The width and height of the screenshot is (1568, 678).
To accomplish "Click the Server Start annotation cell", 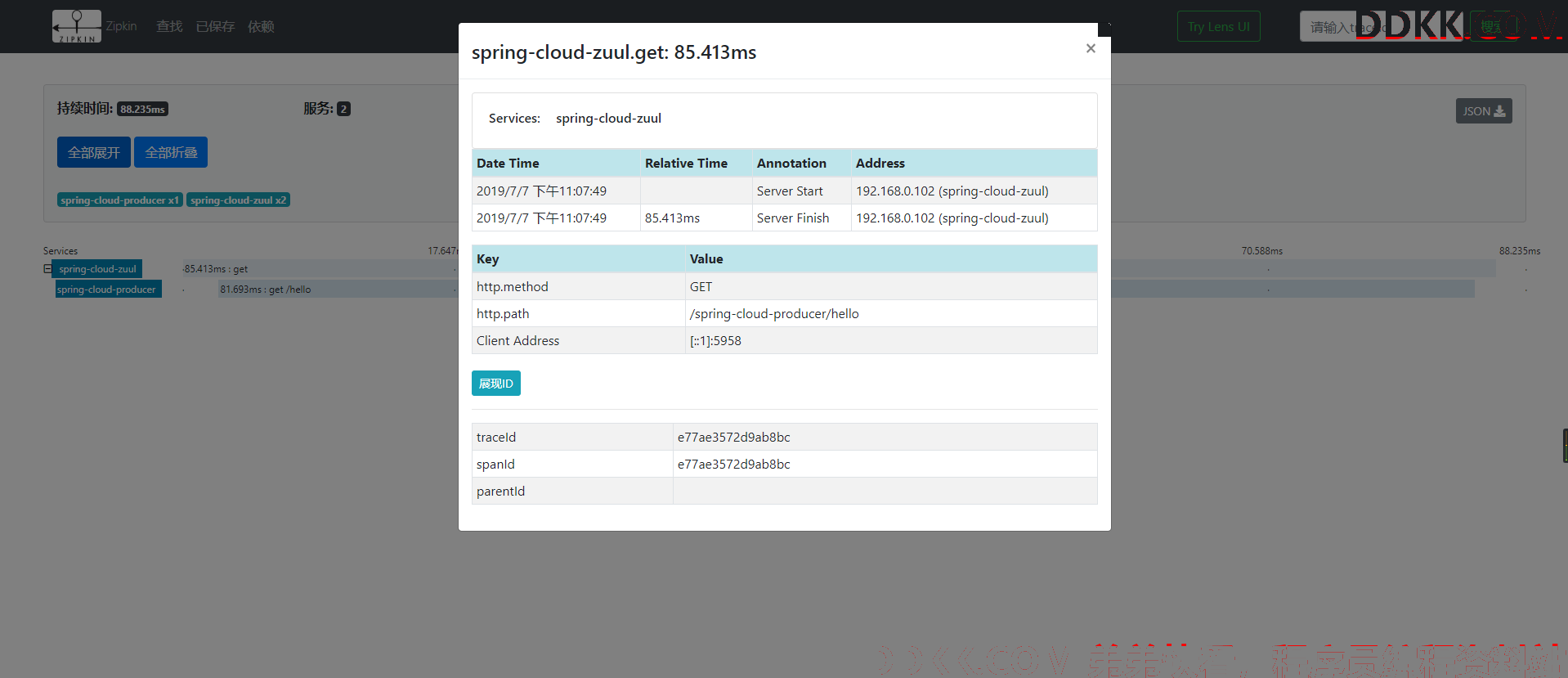I will (x=801, y=191).
